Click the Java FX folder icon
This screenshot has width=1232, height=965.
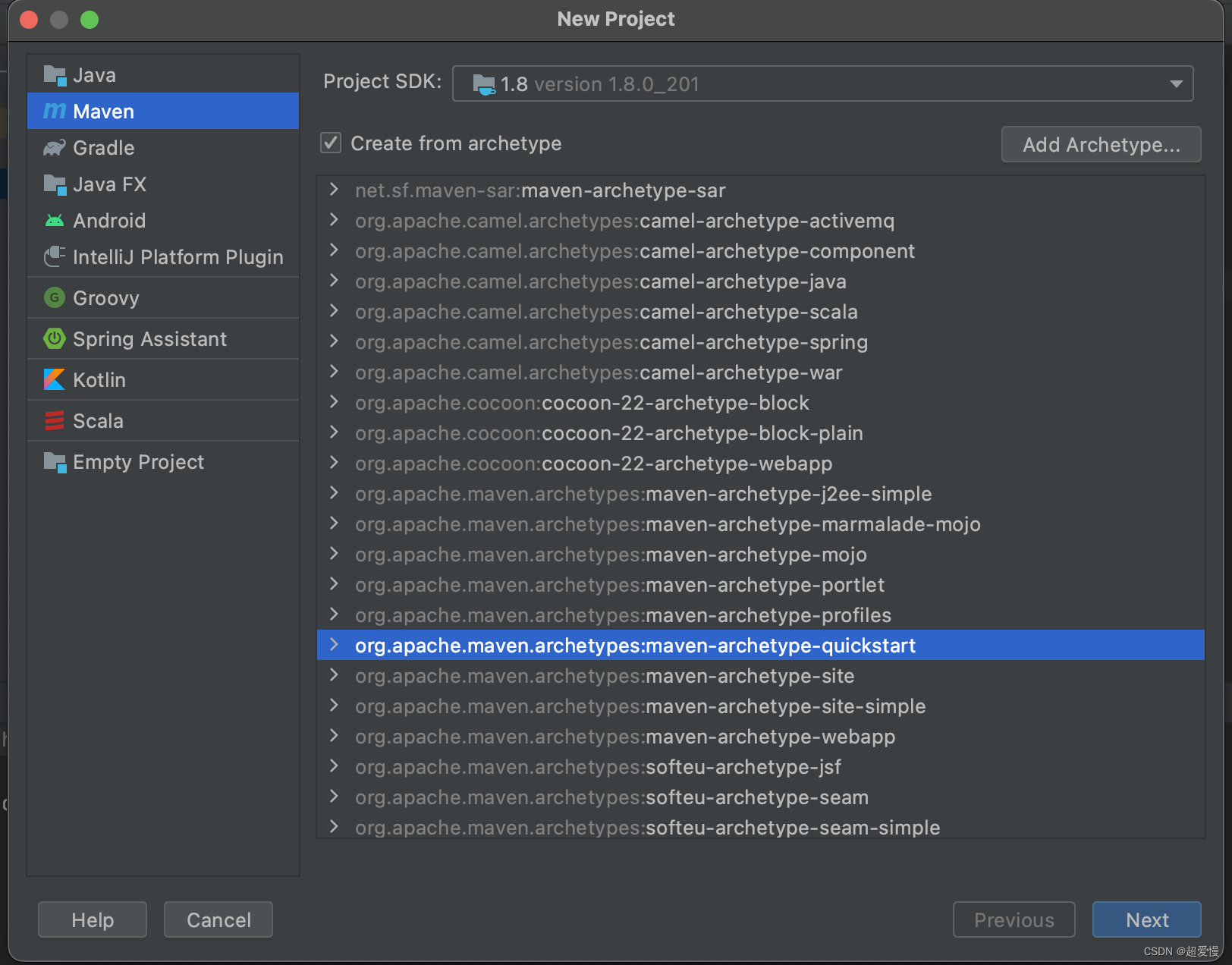(x=55, y=184)
